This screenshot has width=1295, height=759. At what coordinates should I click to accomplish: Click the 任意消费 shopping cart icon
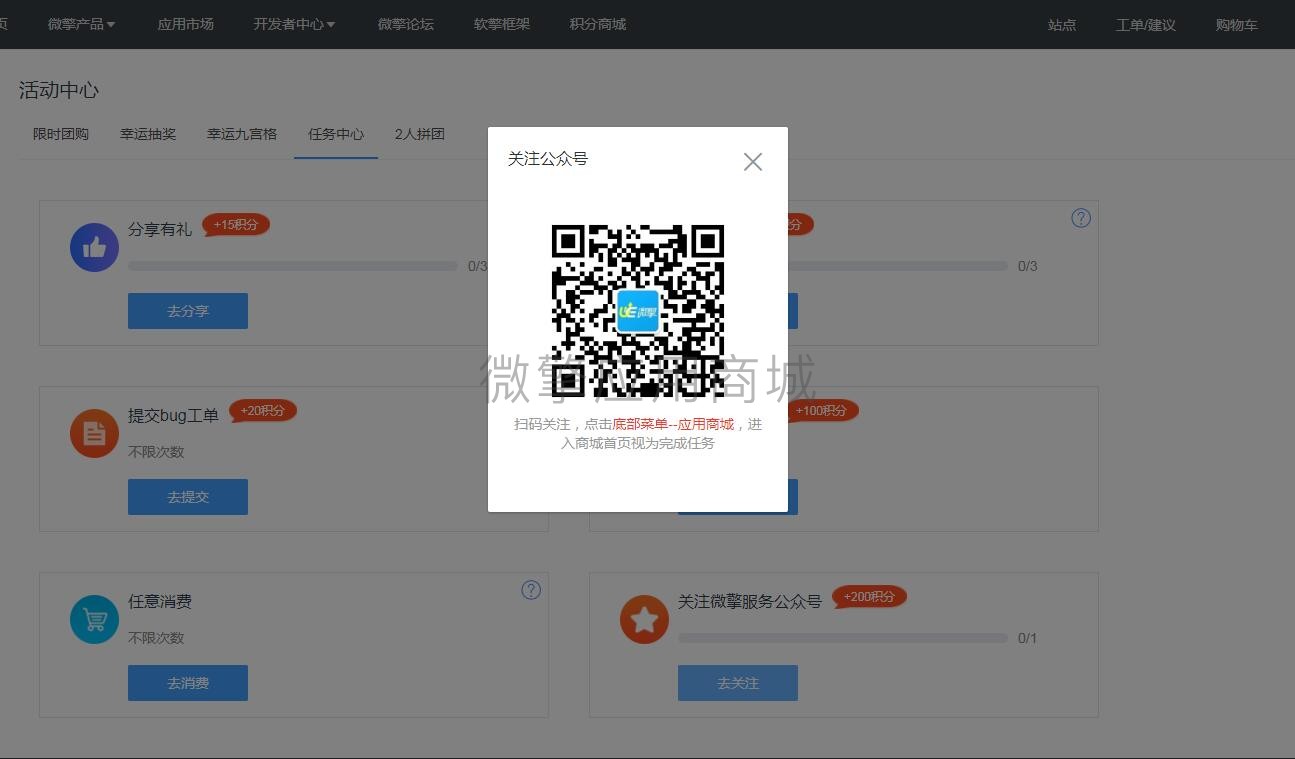pos(95,619)
